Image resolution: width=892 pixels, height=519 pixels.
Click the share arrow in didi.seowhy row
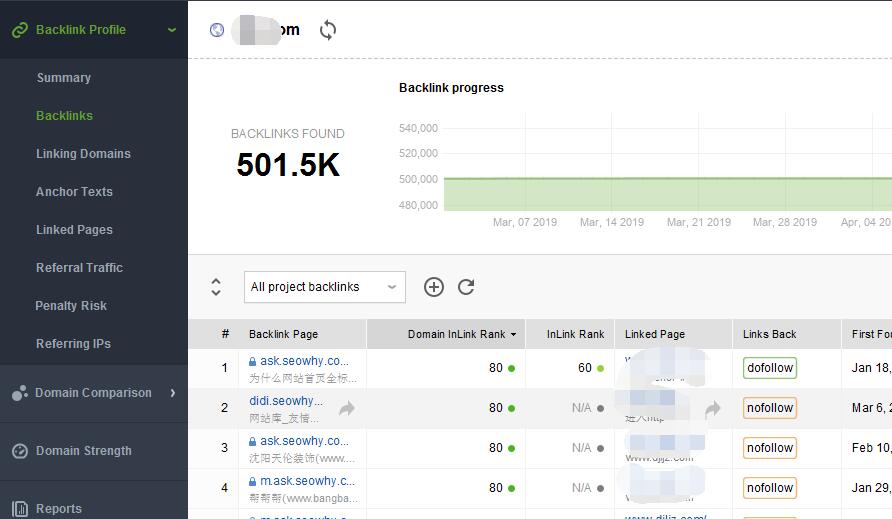347,408
